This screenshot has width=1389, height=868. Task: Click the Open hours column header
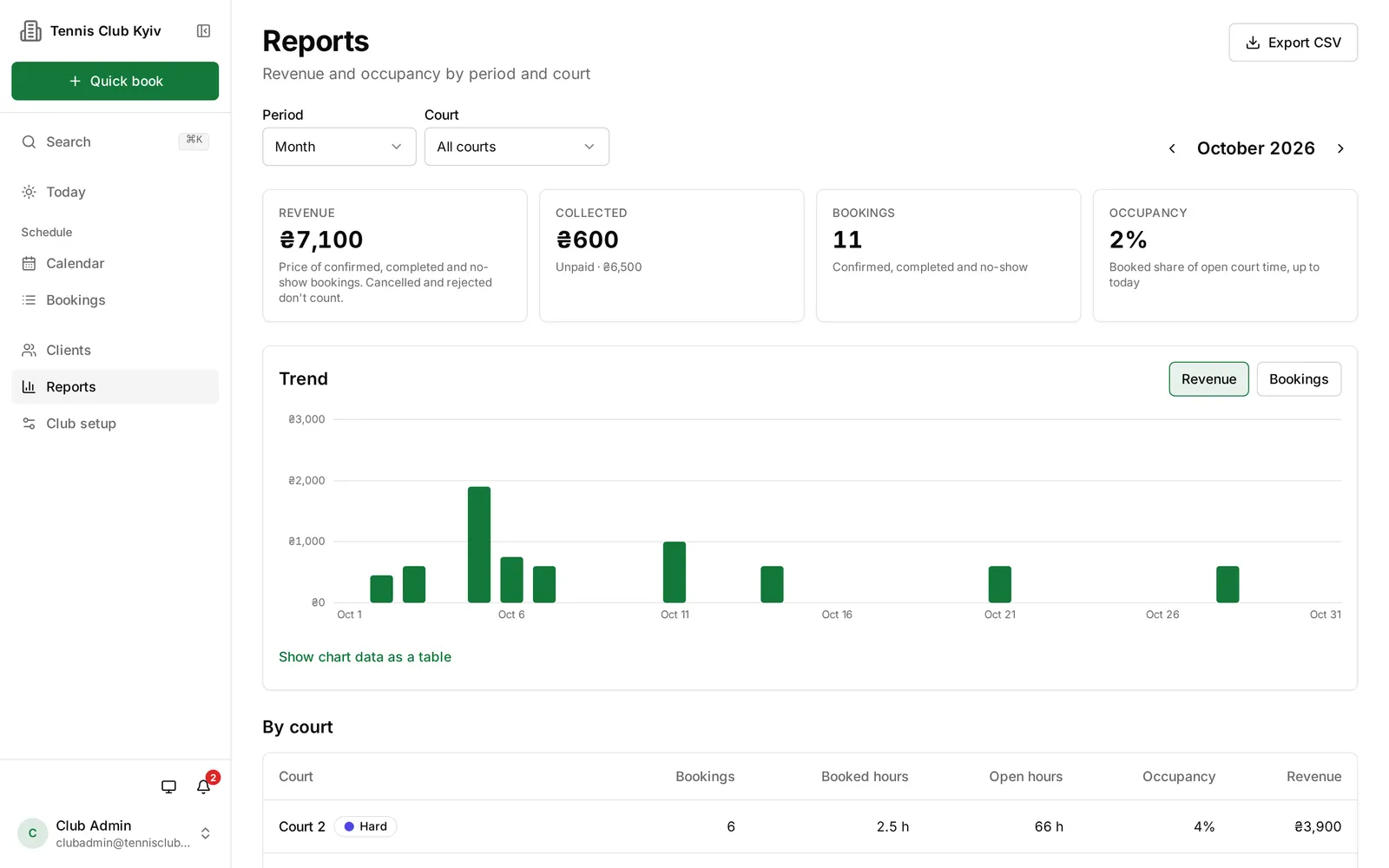coord(1026,777)
